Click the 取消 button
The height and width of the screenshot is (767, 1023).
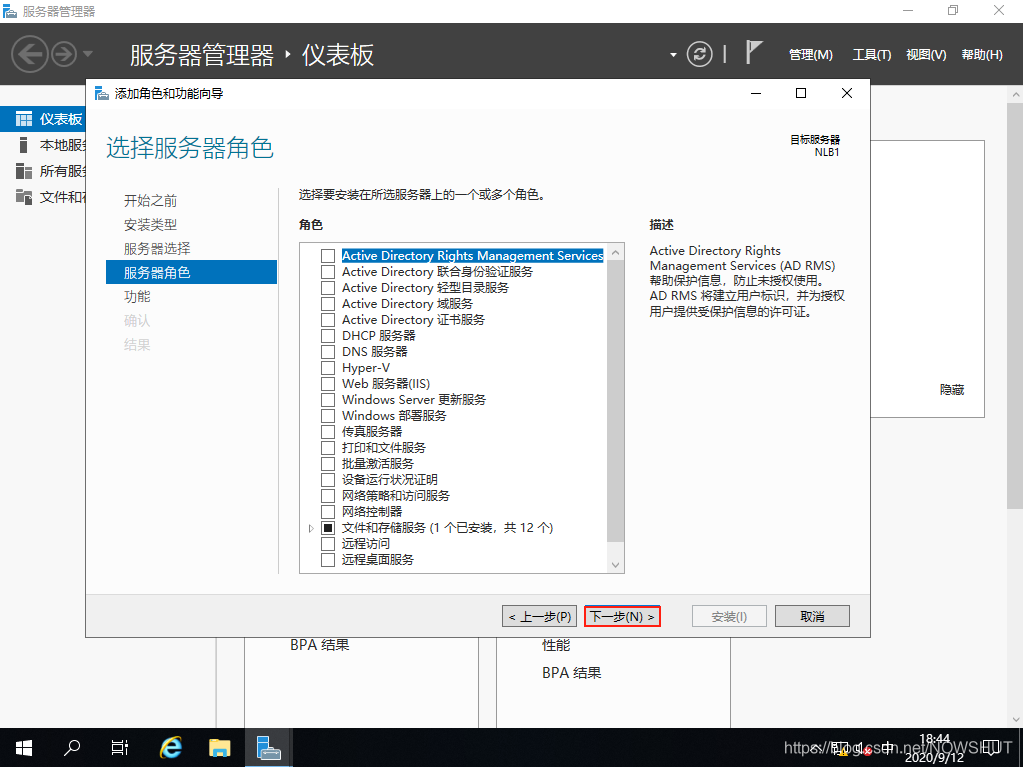(812, 617)
